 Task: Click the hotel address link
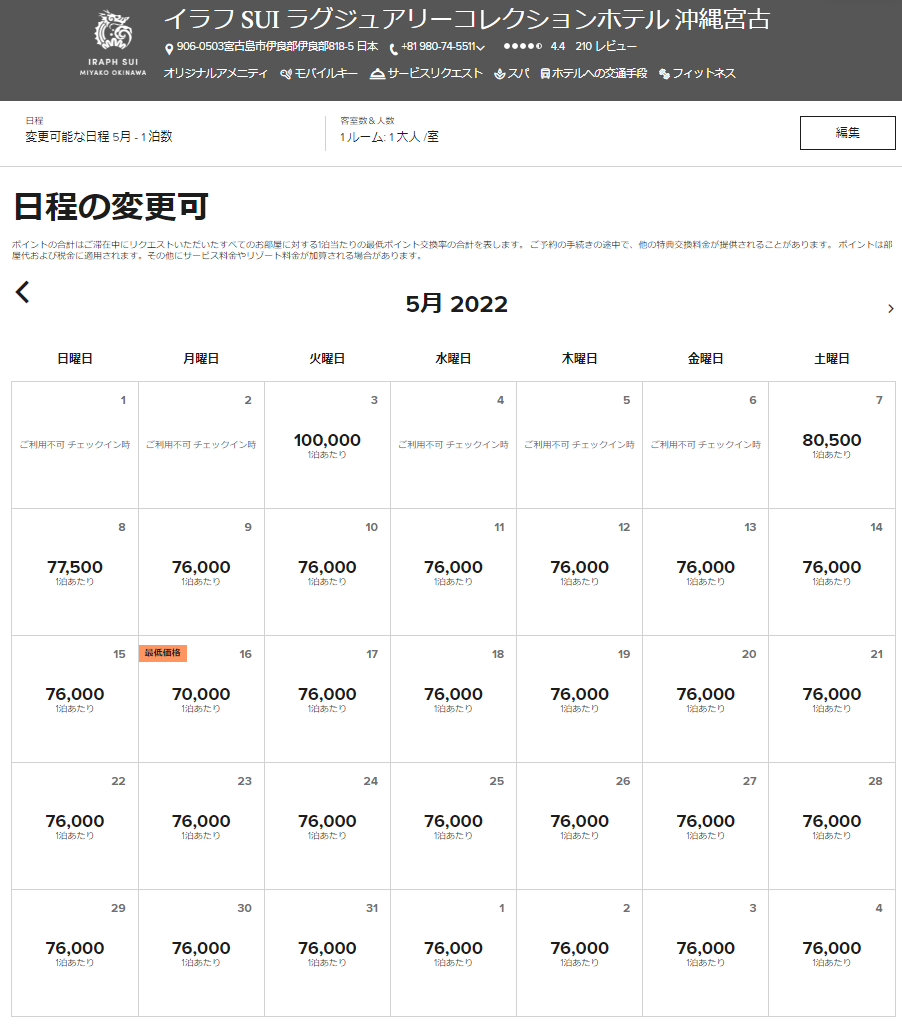coord(277,46)
